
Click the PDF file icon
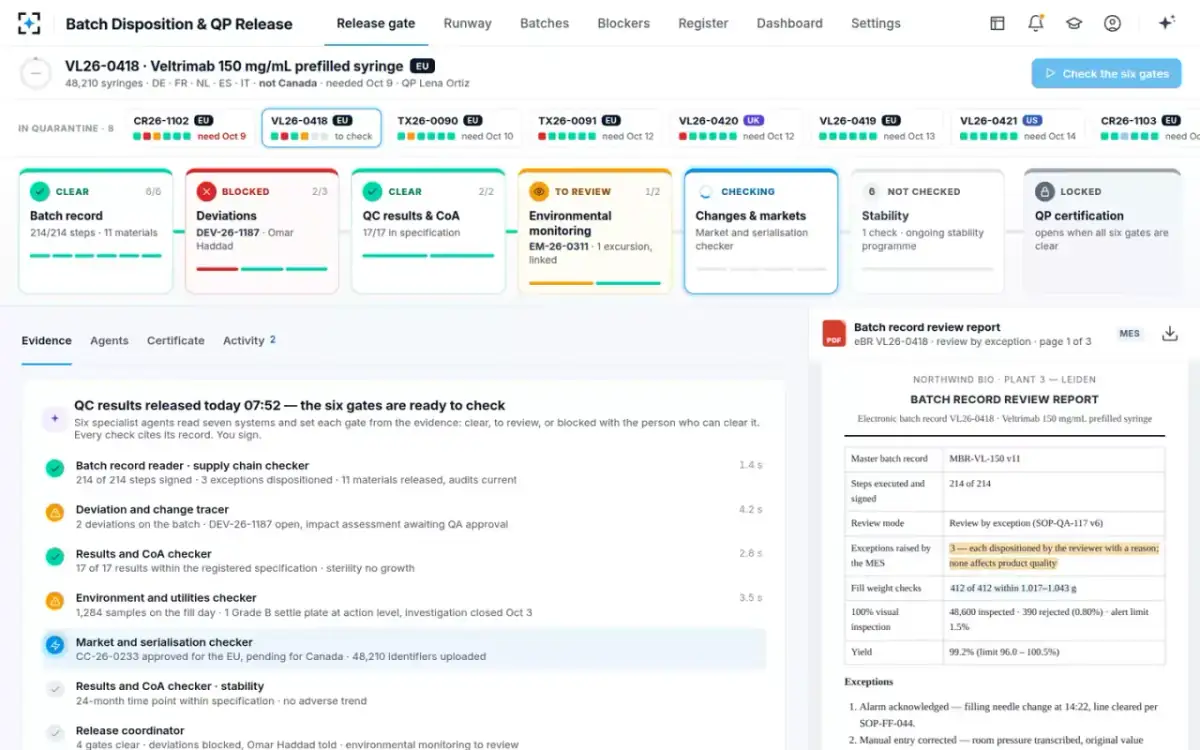(x=834, y=334)
